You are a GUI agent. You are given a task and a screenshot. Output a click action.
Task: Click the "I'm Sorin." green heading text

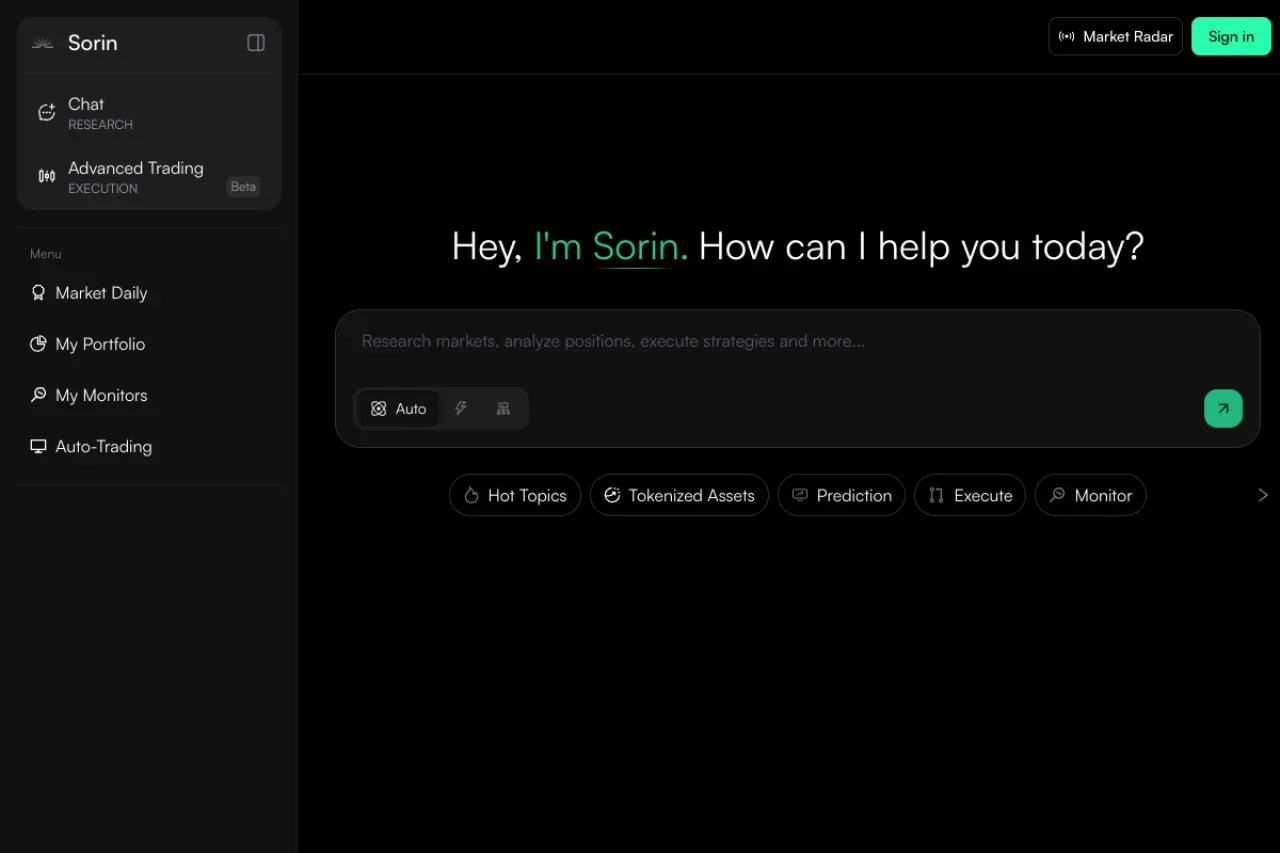tap(611, 246)
